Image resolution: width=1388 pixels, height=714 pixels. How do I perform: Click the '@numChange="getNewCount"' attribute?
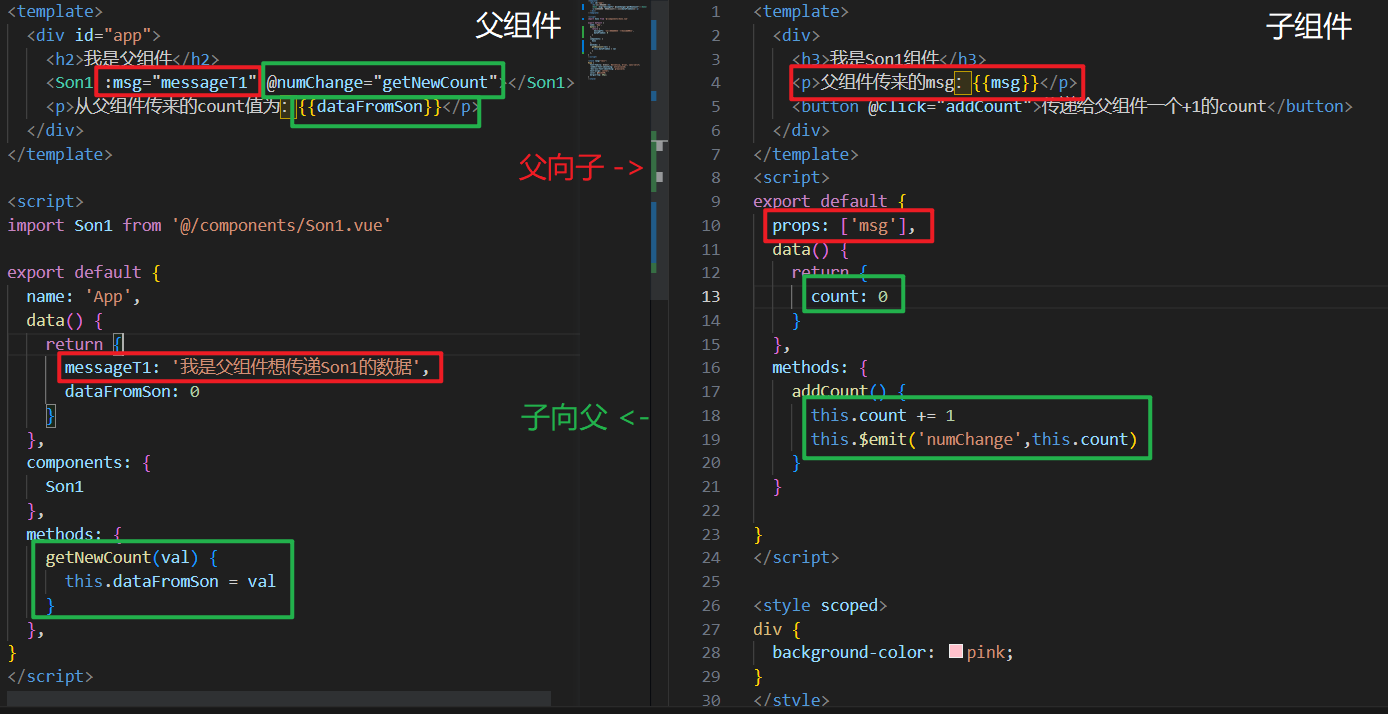[383, 82]
